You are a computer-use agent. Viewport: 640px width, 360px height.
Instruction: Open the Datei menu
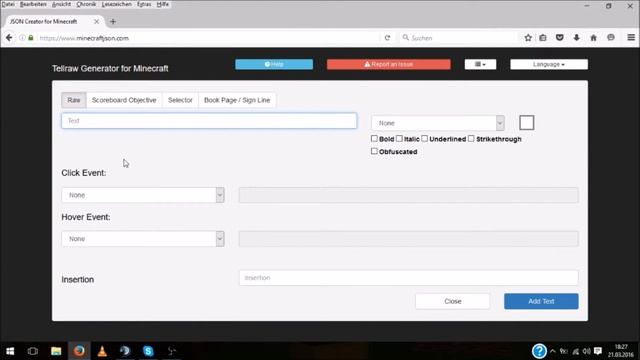[8, 4]
